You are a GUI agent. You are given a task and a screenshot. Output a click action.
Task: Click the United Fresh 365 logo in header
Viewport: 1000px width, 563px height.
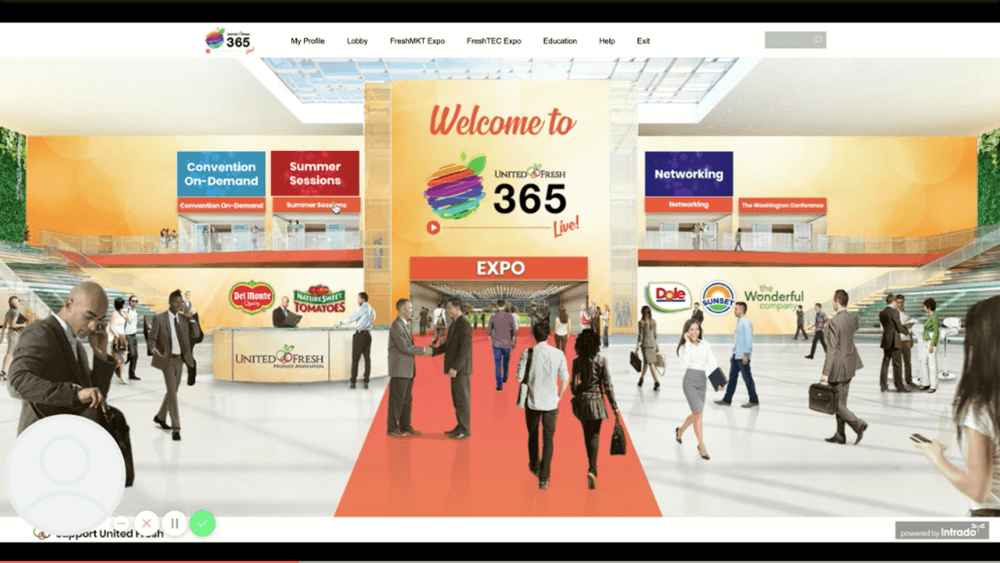[229, 40]
